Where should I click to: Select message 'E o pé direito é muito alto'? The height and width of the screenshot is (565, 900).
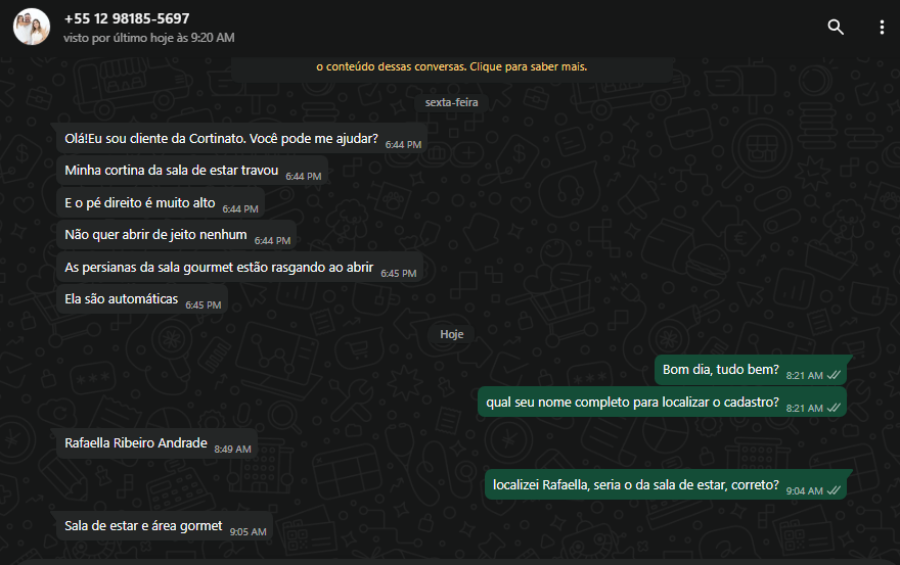tap(161, 203)
